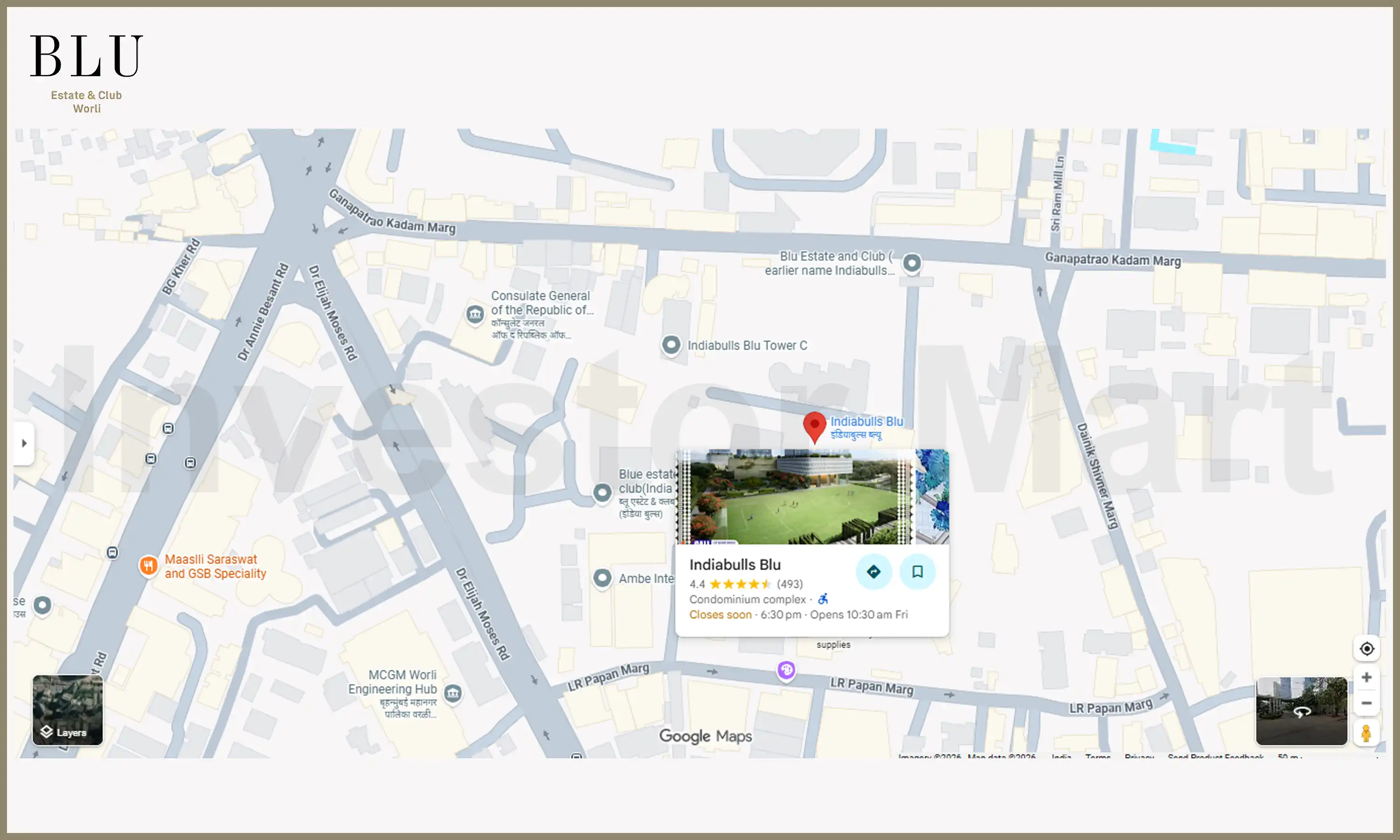Image resolution: width=1400 pixels, height=840 pixels.
Task: Click the Consulate General museum marker icon
Action: coord(475,314)
